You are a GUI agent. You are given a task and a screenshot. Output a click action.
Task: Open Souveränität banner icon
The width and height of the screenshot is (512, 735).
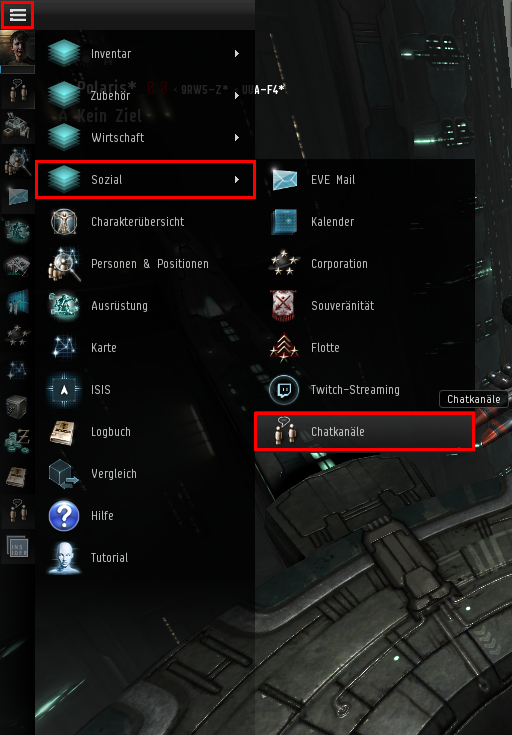[x=284, y=306]
